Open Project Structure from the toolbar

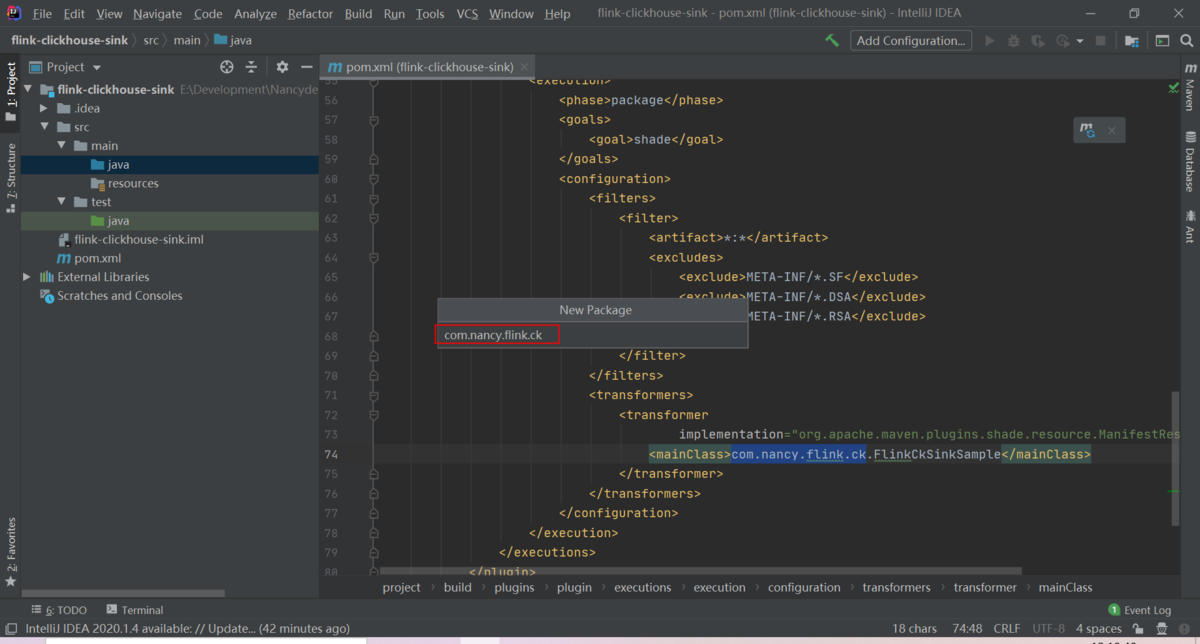[x=1131, y=41]
